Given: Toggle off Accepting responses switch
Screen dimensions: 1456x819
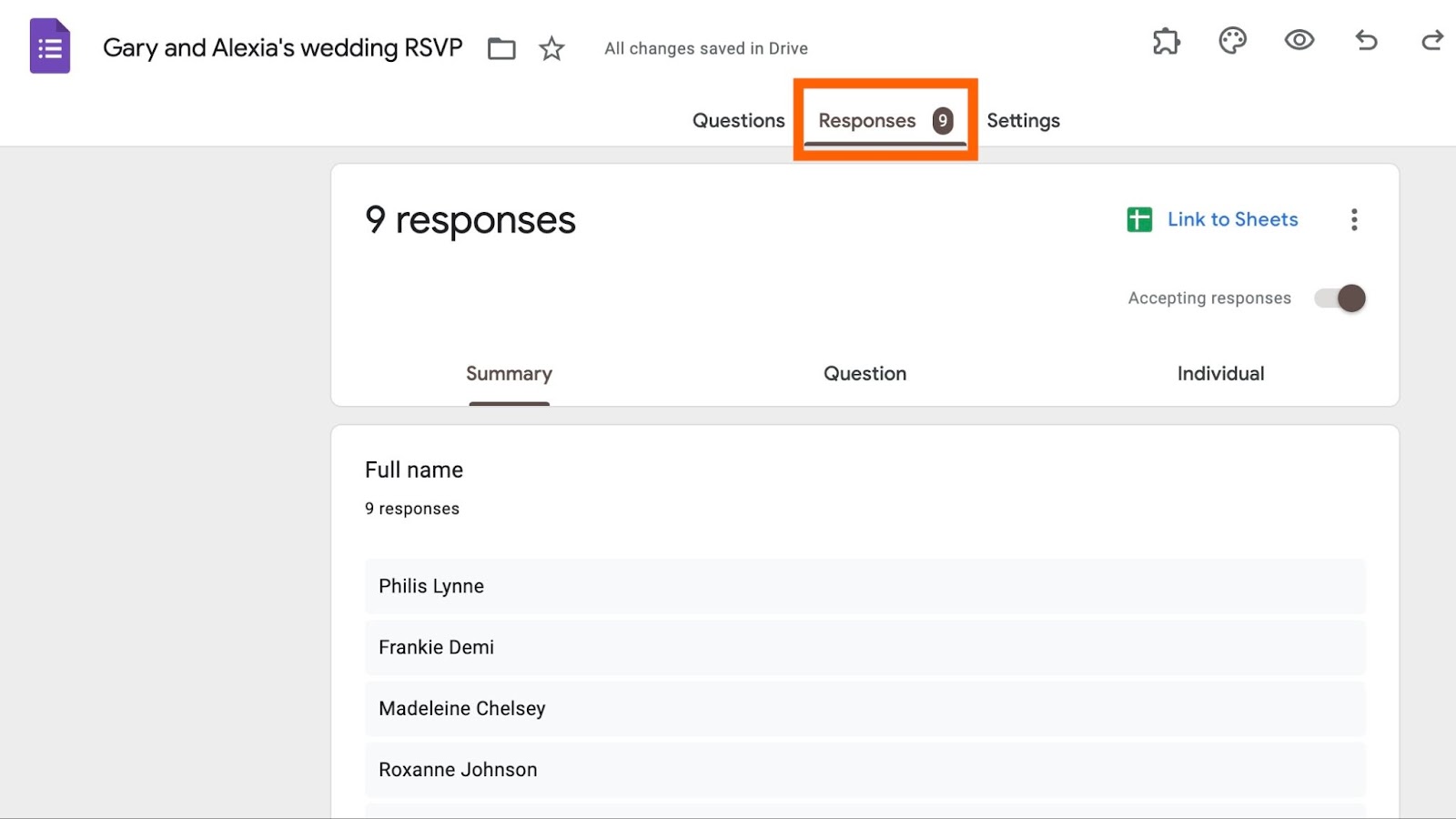Looking at the screenshot, I should [x=1340, y=298].
